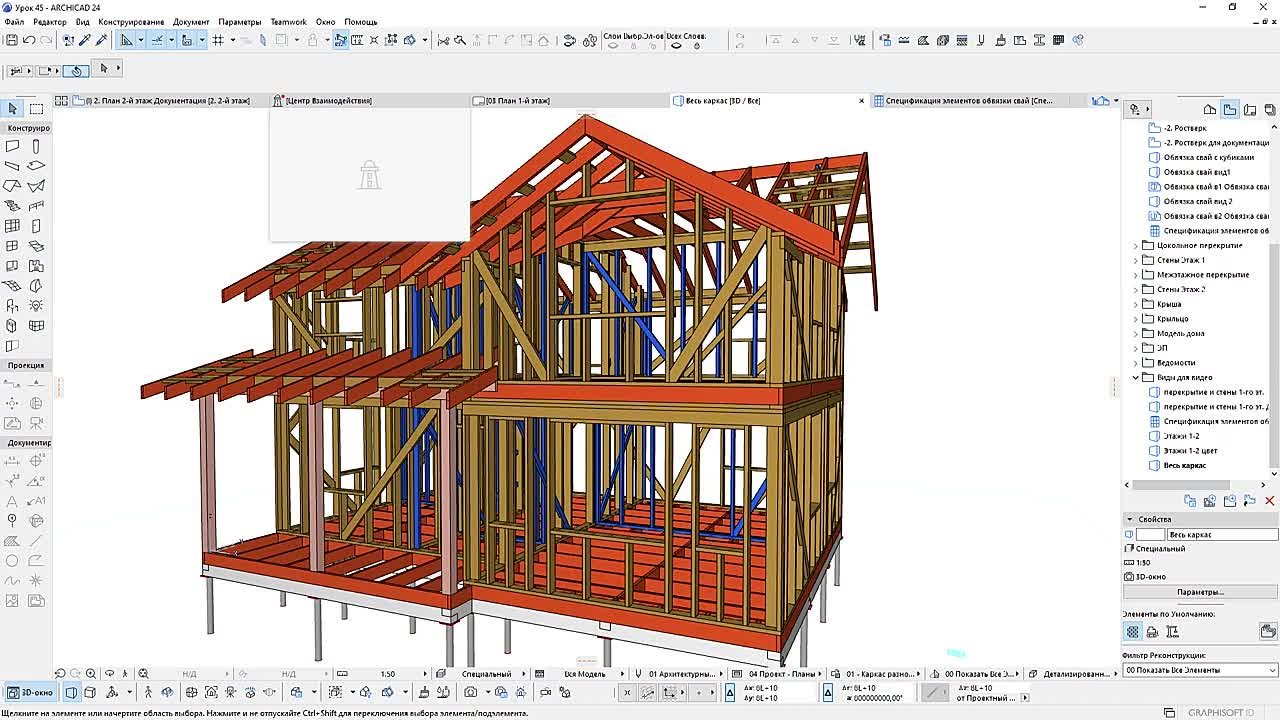Click the Scissors split tool icon
The width and height of the screenshot is (1280, 720).
[x=443, y=40]
